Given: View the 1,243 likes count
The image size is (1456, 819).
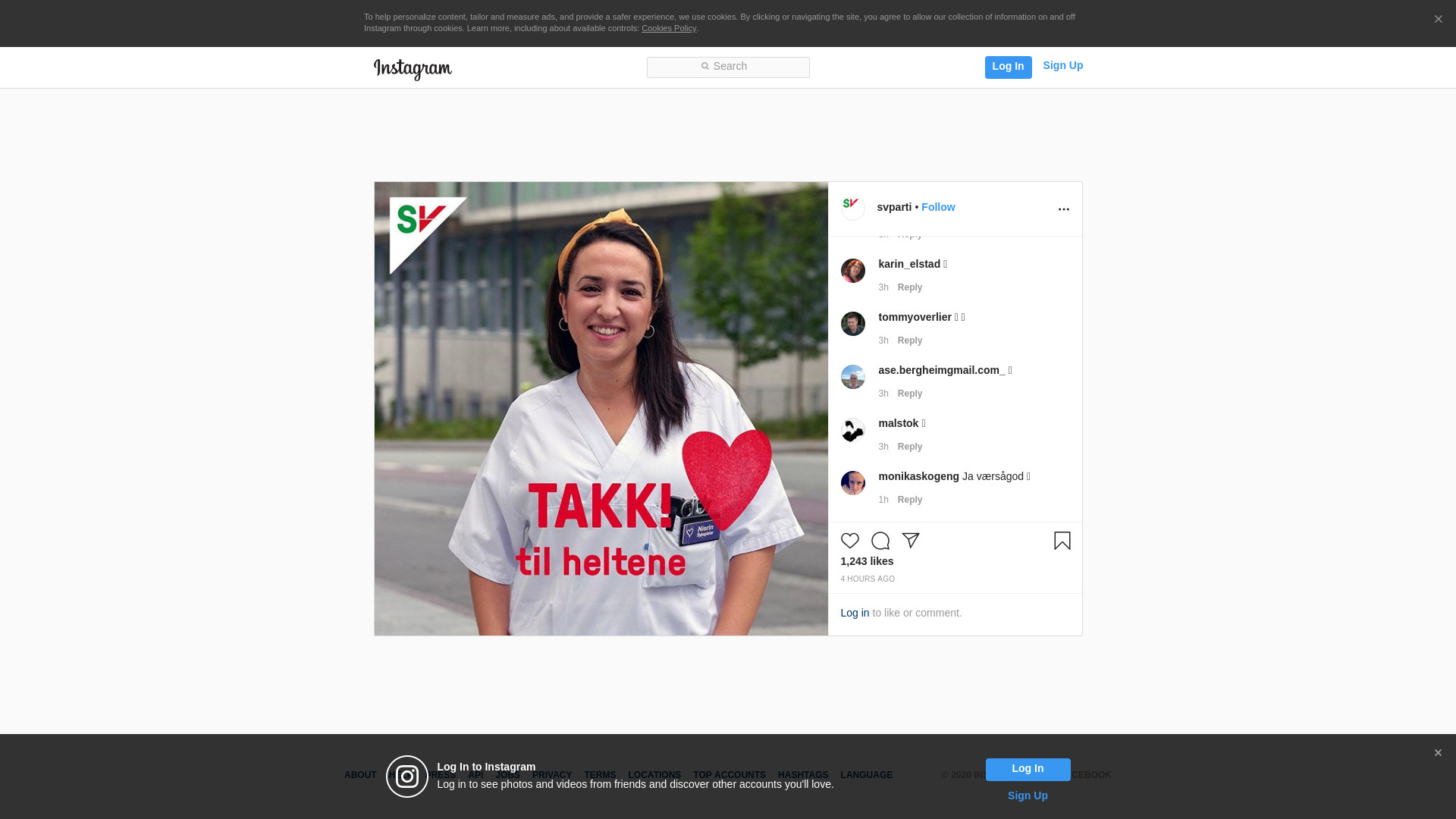Looking at the screenshot, I should [x=867, y=561].
